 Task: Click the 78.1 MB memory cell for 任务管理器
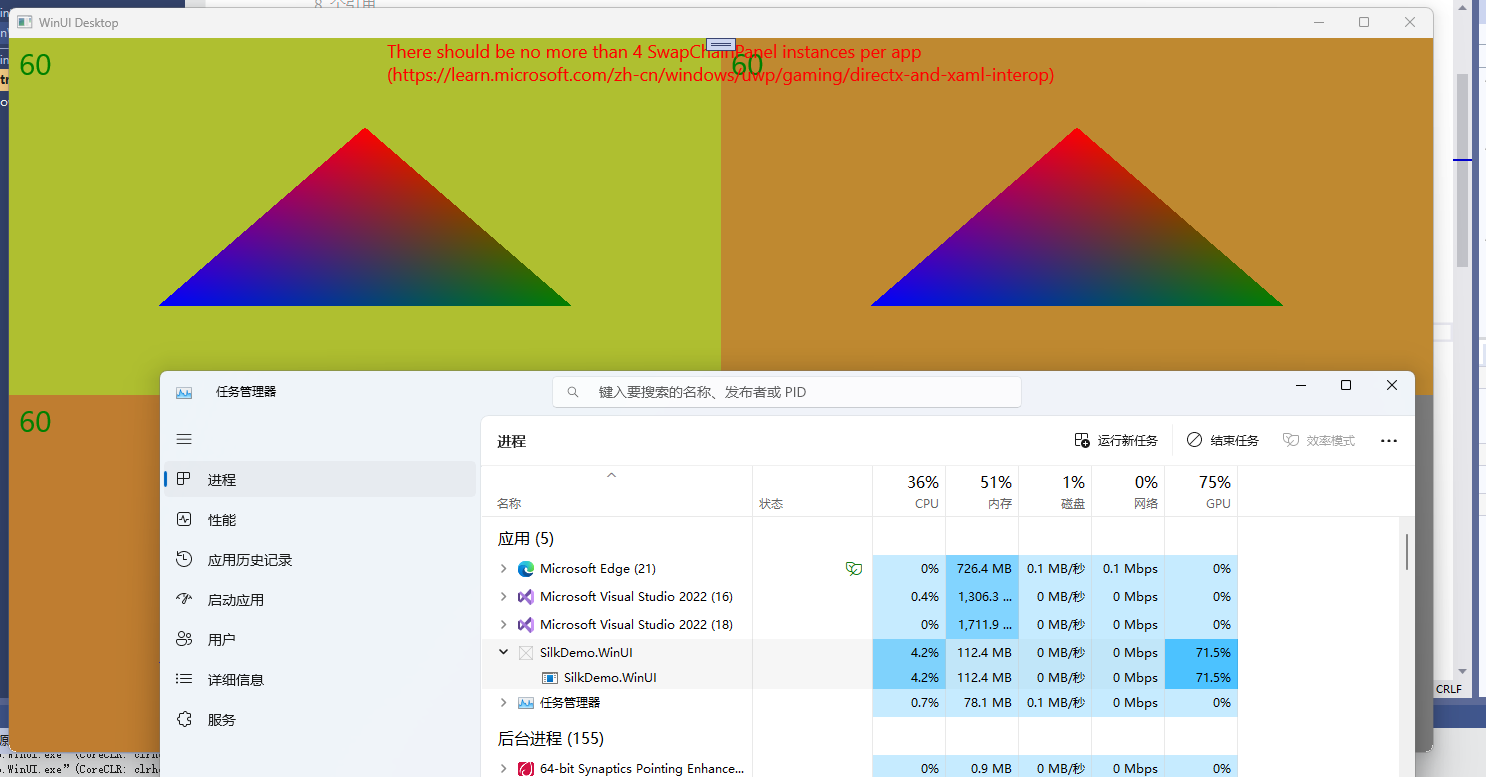(982, 703)
